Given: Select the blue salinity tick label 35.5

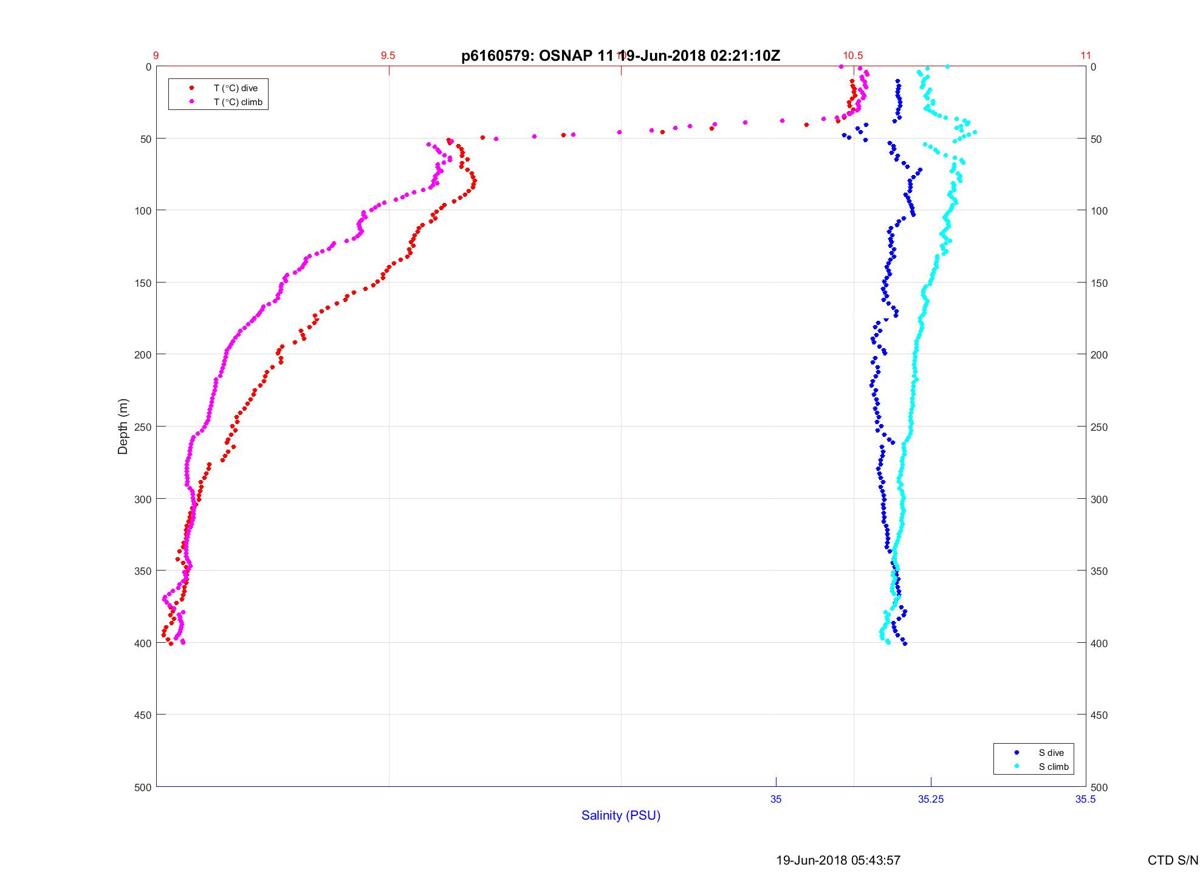Looking at the screenshot, I should (x=1086, y=799).
